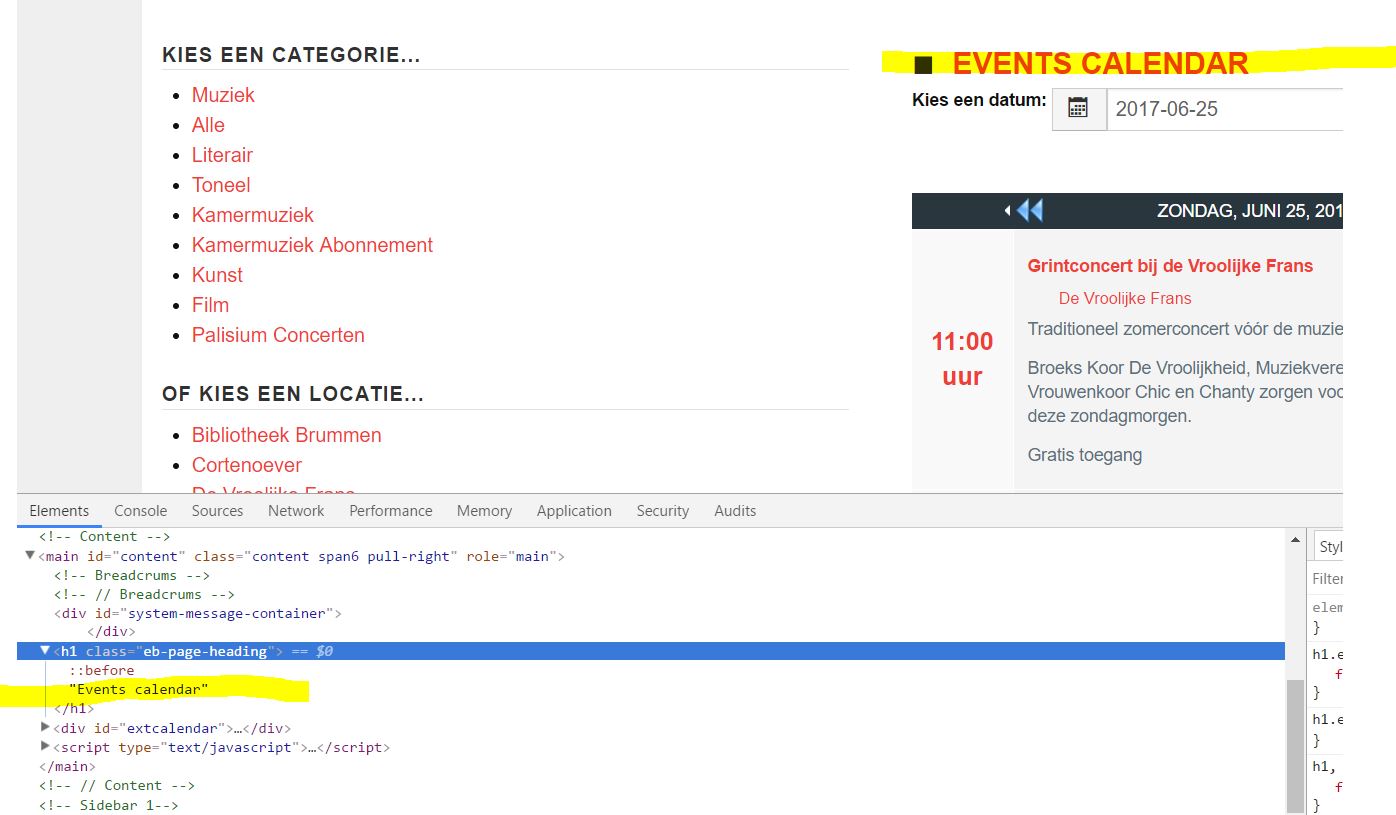The height and width of the screenshot is (815, 1396).
Task: Click the Muziek category link
Action: [223, 95]
